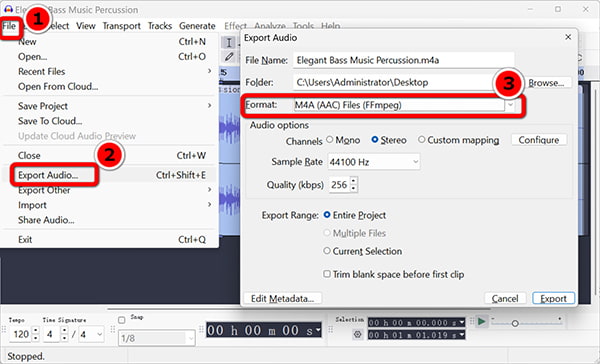
Task: Open the selection start time format arrow
Action: 462,323
